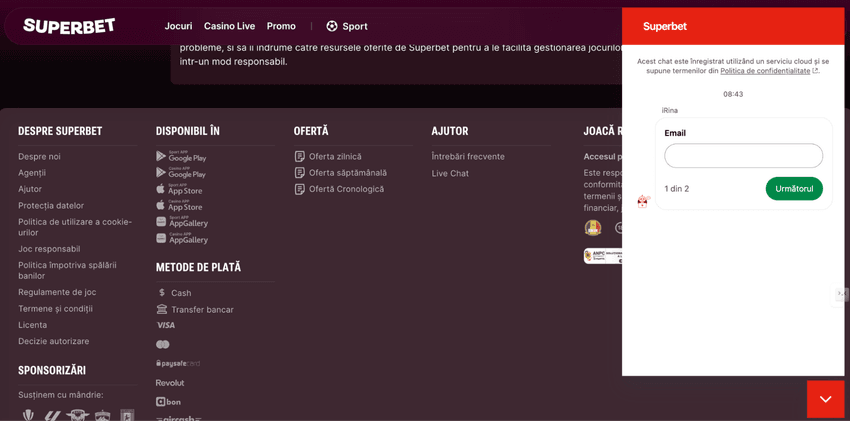Open the Jocuri menu item
This screenshot has height=421, width=850.
point(178,26)
